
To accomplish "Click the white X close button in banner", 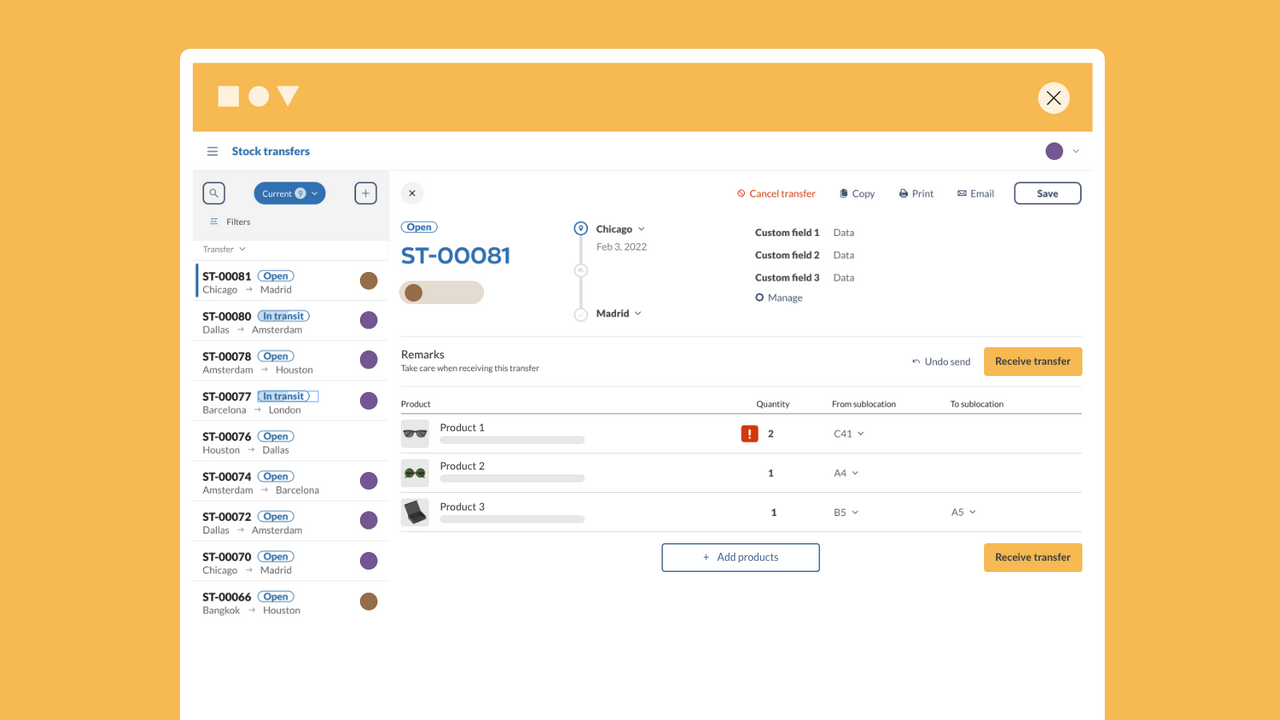I will tap(1053, 98).
